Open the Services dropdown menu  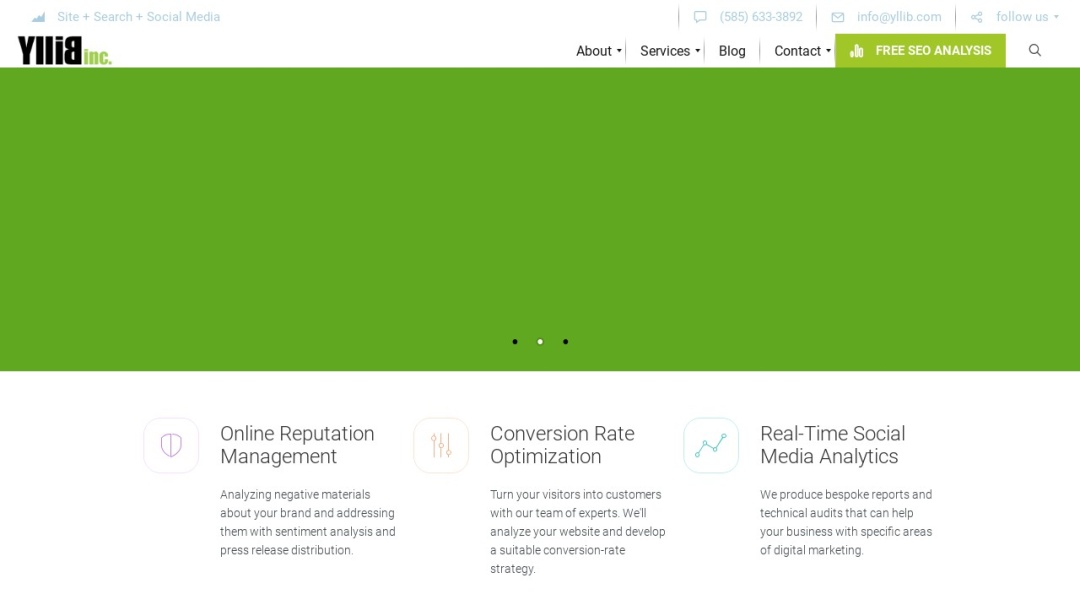665,50
